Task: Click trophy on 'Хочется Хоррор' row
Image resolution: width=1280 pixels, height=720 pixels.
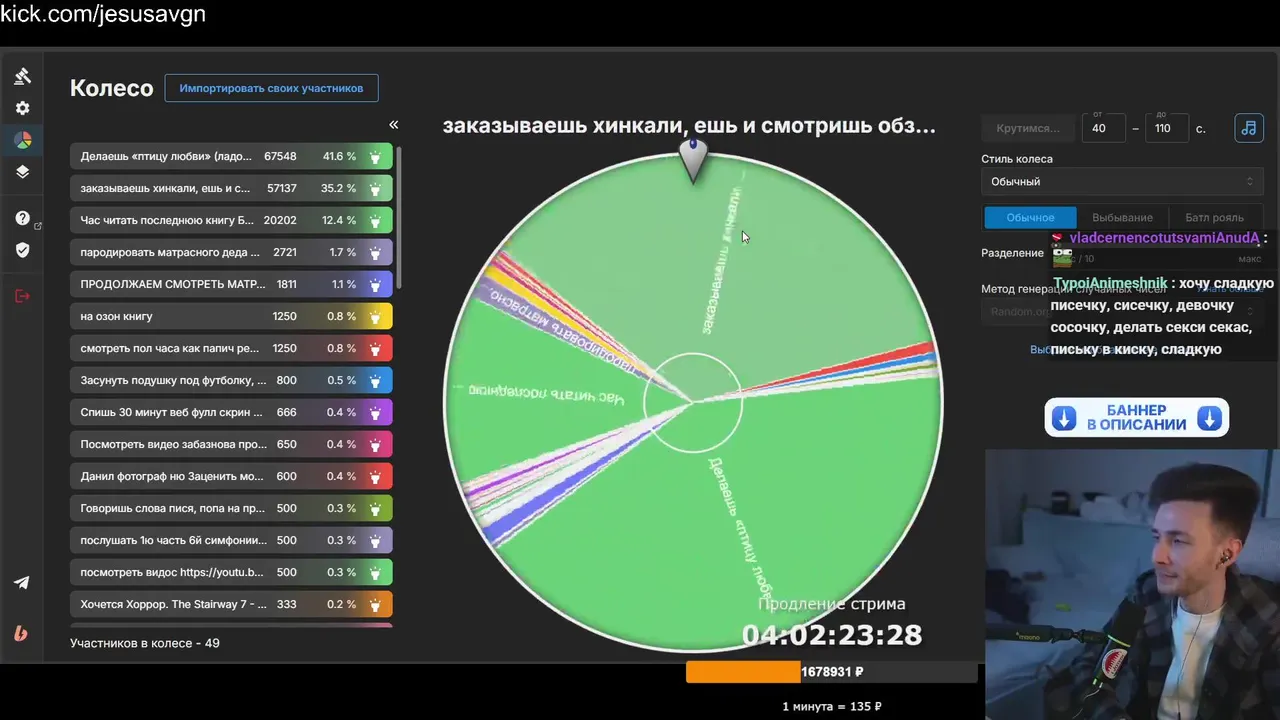Action: [x=375, y=605]
